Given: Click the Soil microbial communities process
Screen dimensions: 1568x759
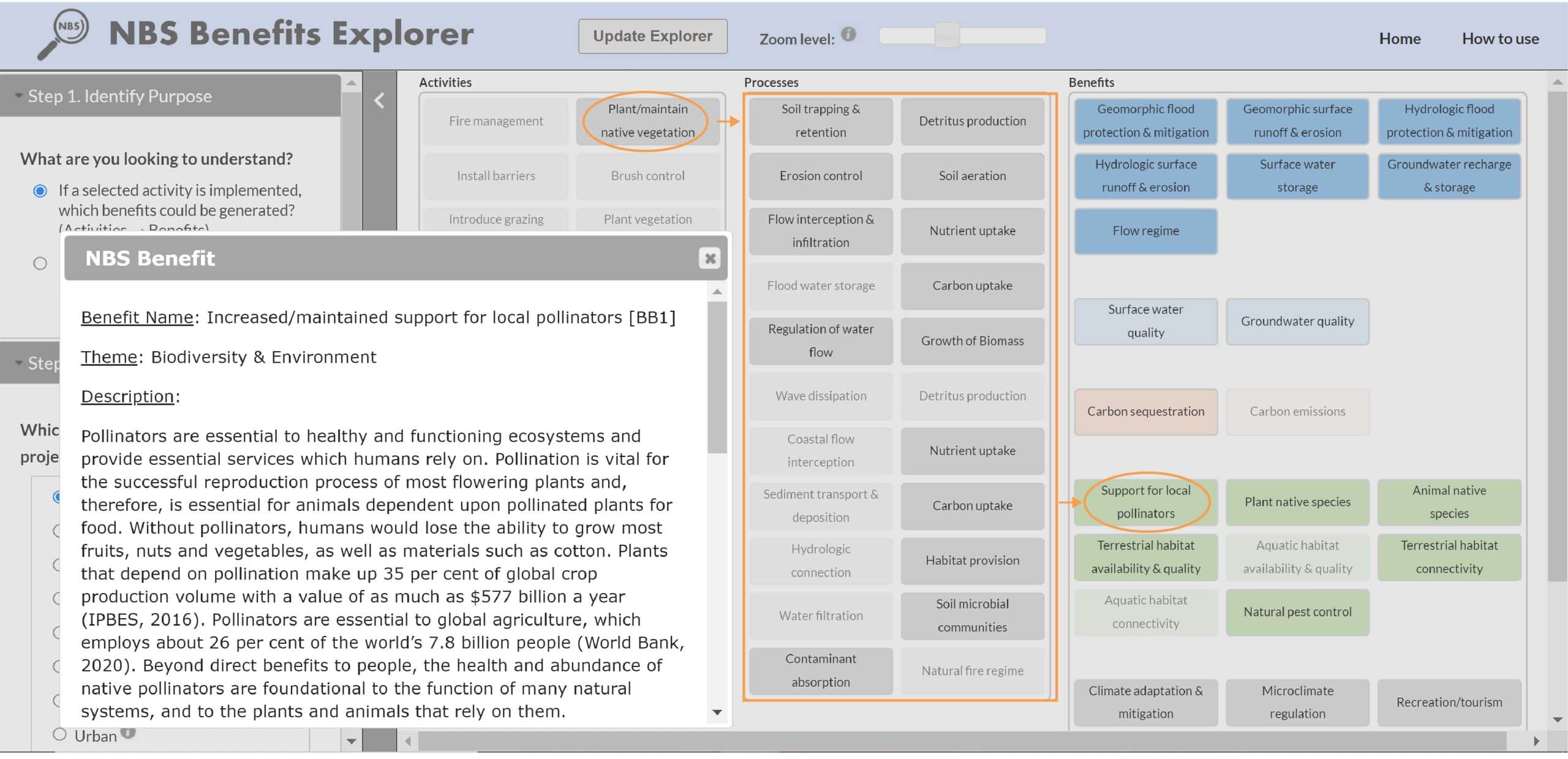Looking at the screenshot, I should 972,616.
